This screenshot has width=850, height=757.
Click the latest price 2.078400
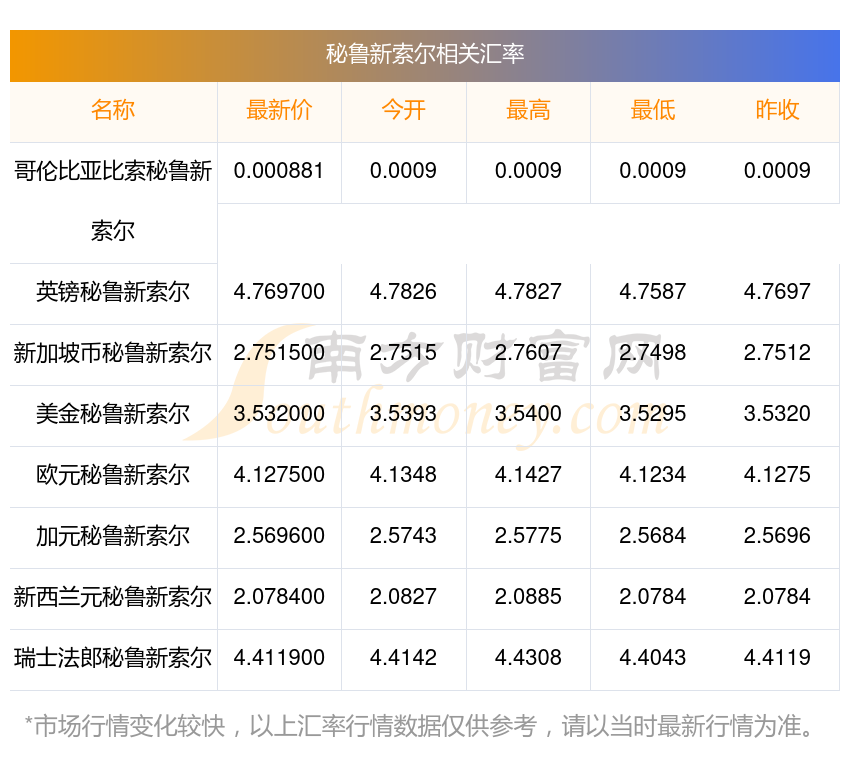(279, 597)
